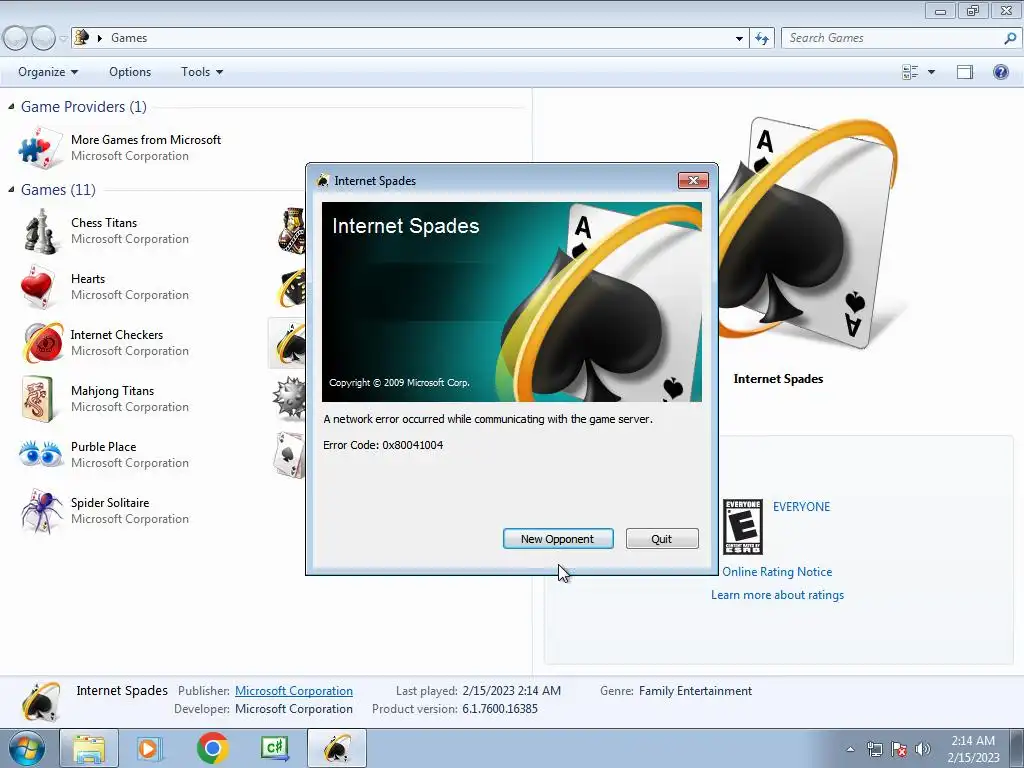Image resolution: width=1024 pixels, height=768 pixels.
Task: Select the Internet Checkers icon
Action: 42,342
